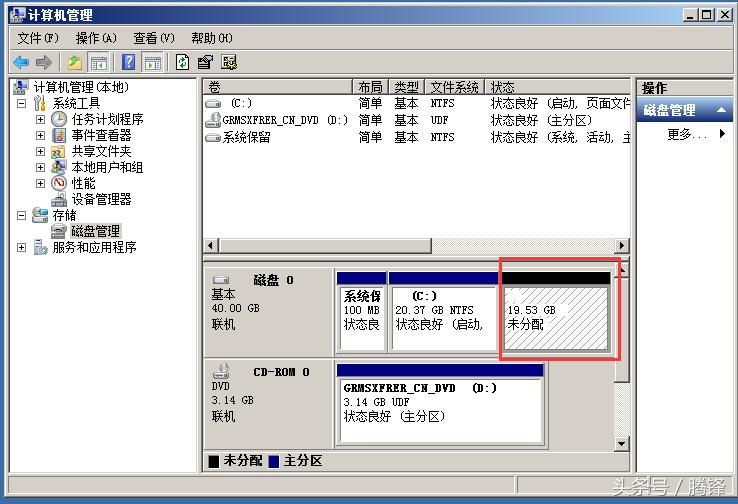Click the 系统保留 volume row name
This screenshot has width=738, height=504.
[247, 137]
